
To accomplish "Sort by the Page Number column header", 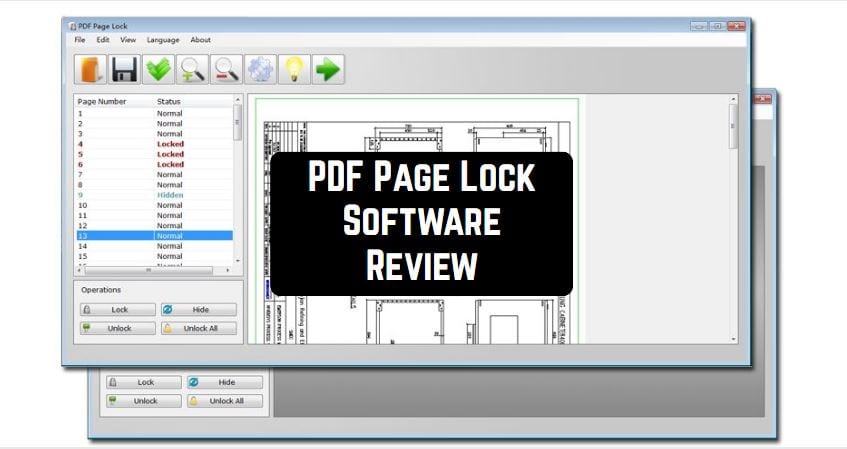I will pos(102,102).
